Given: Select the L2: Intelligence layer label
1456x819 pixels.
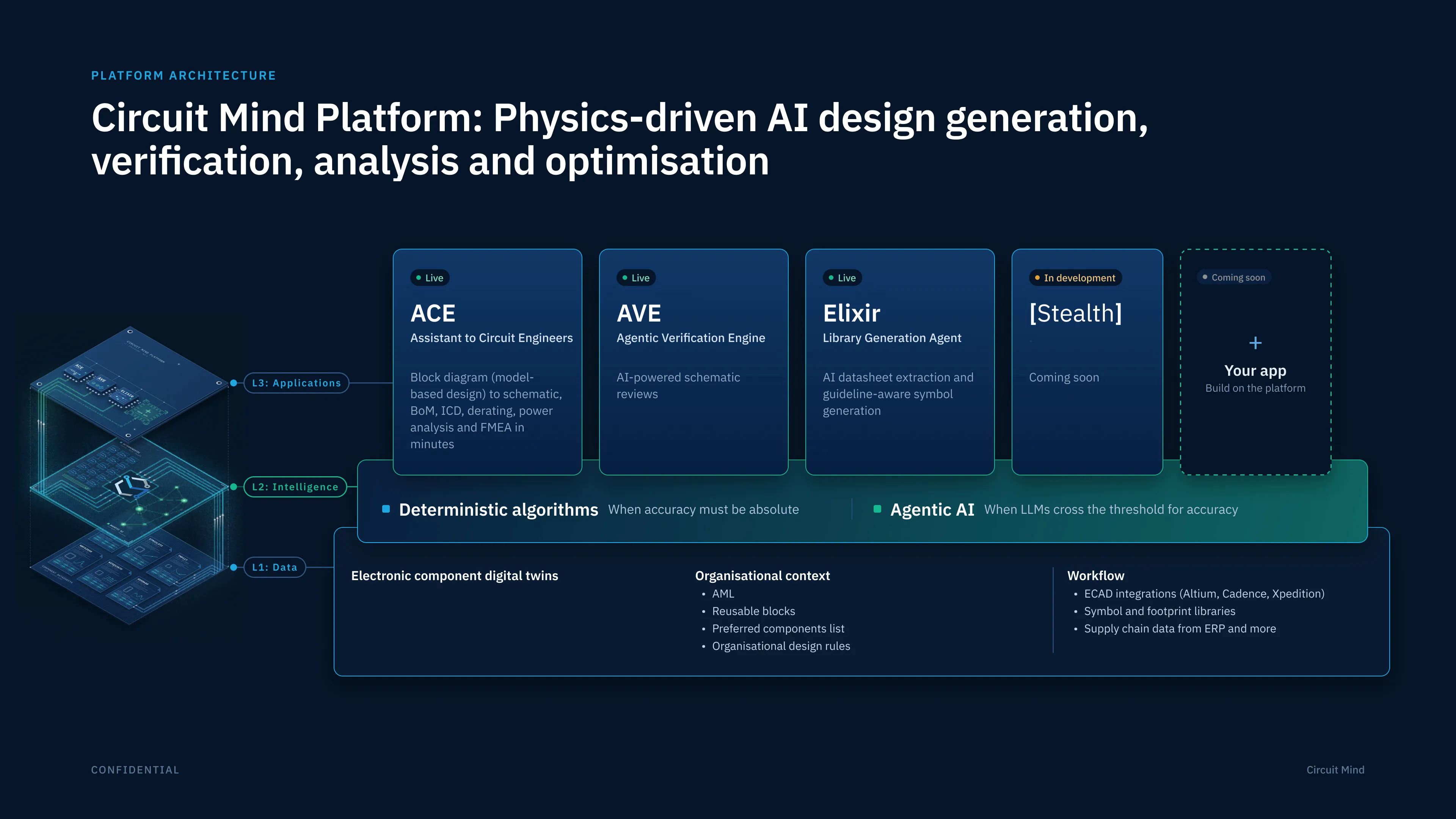Looking at the screenshot, I should [295, 486].
